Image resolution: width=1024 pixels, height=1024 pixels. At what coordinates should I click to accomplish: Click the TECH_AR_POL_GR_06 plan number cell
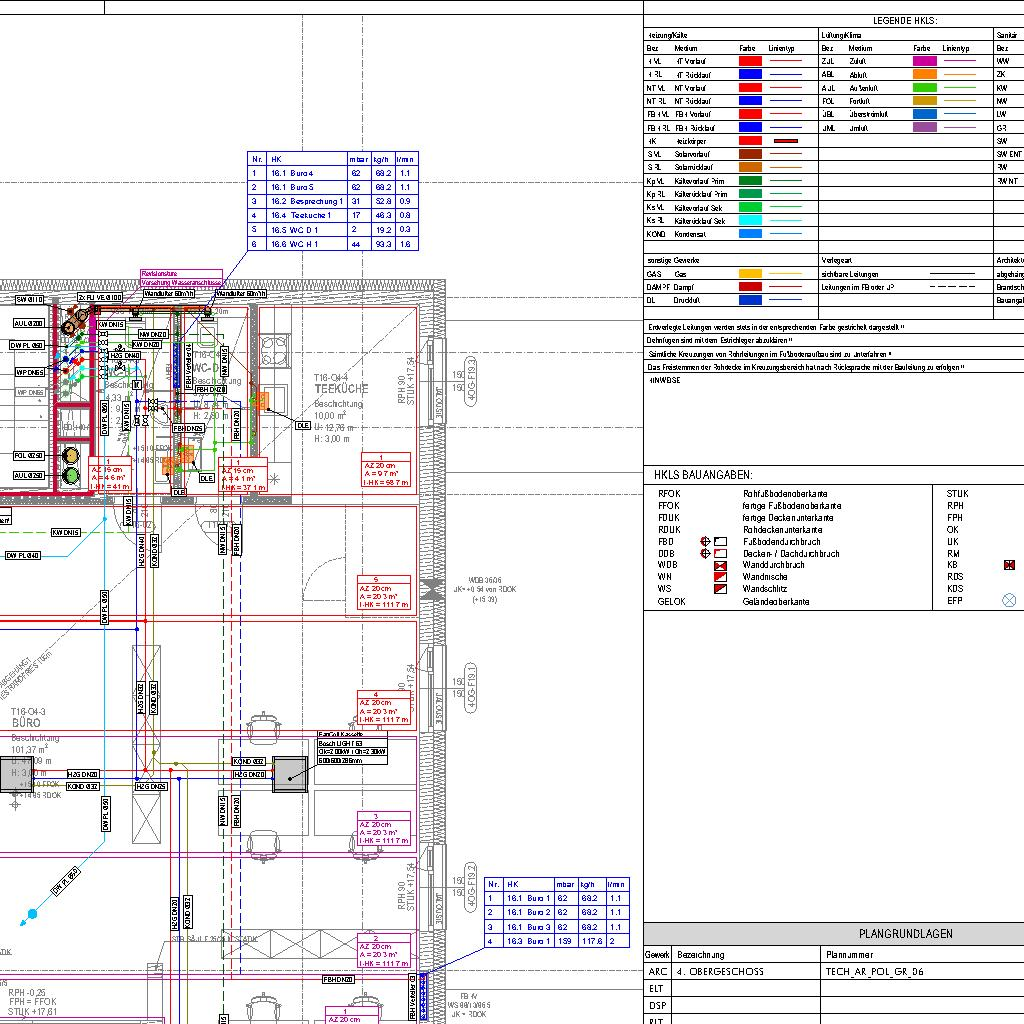(x=868, y=971)
